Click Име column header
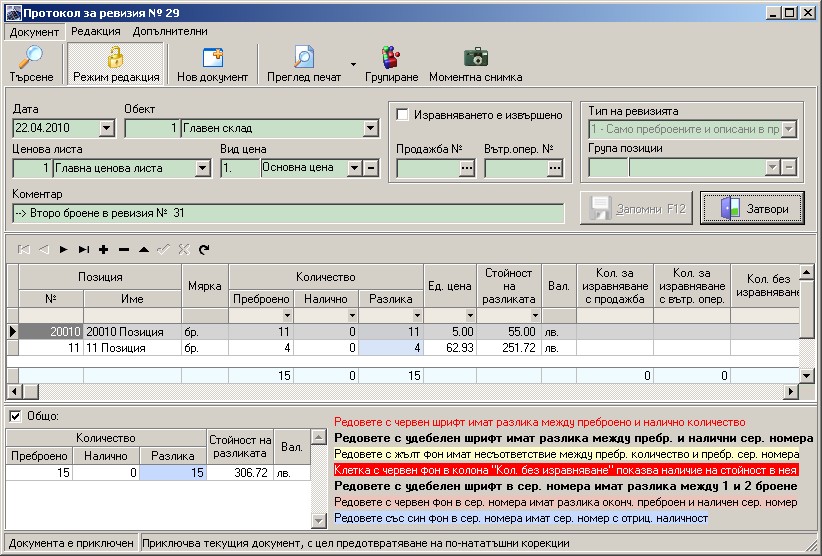The image size is (822, 556). coord(132,299)
